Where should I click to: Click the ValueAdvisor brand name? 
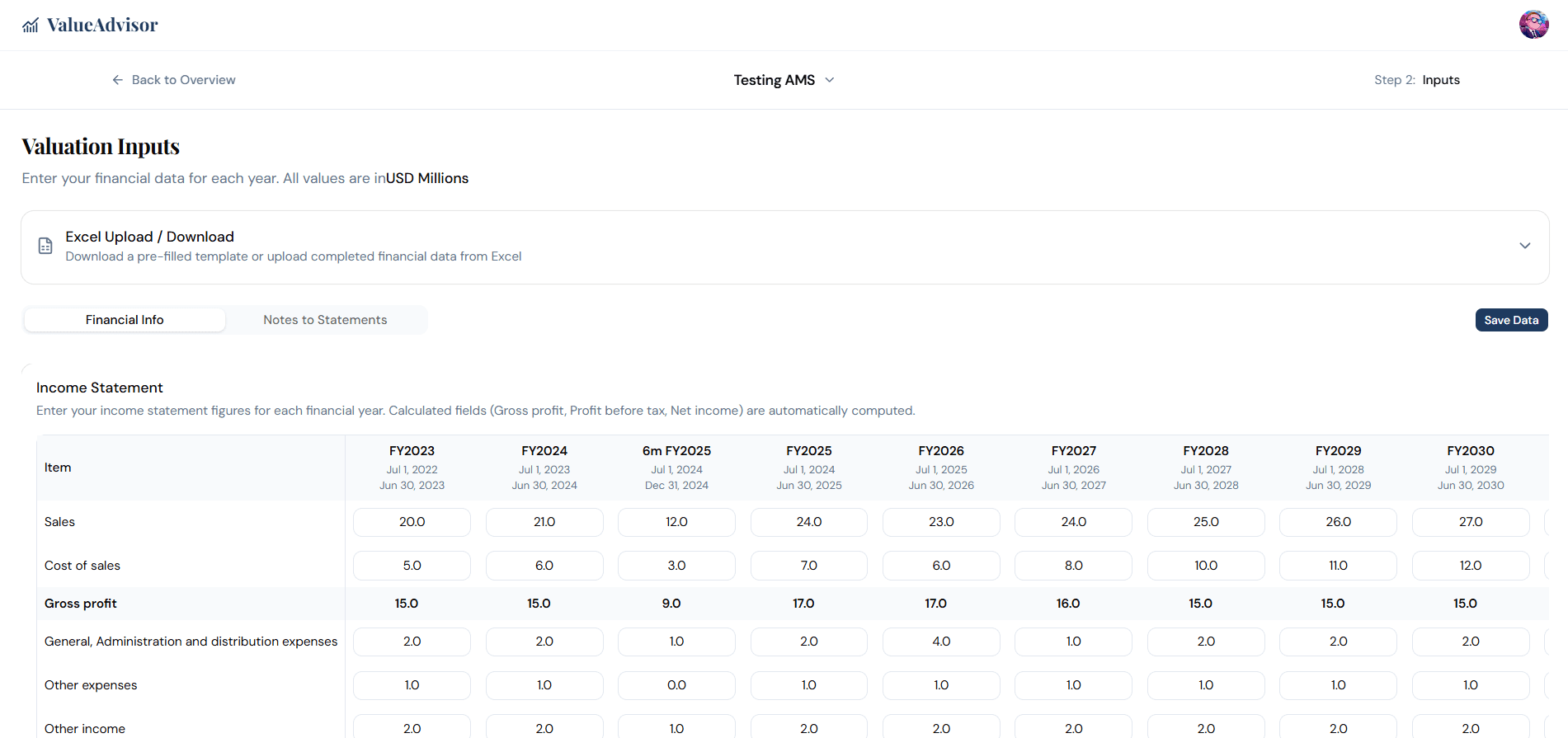102,26
